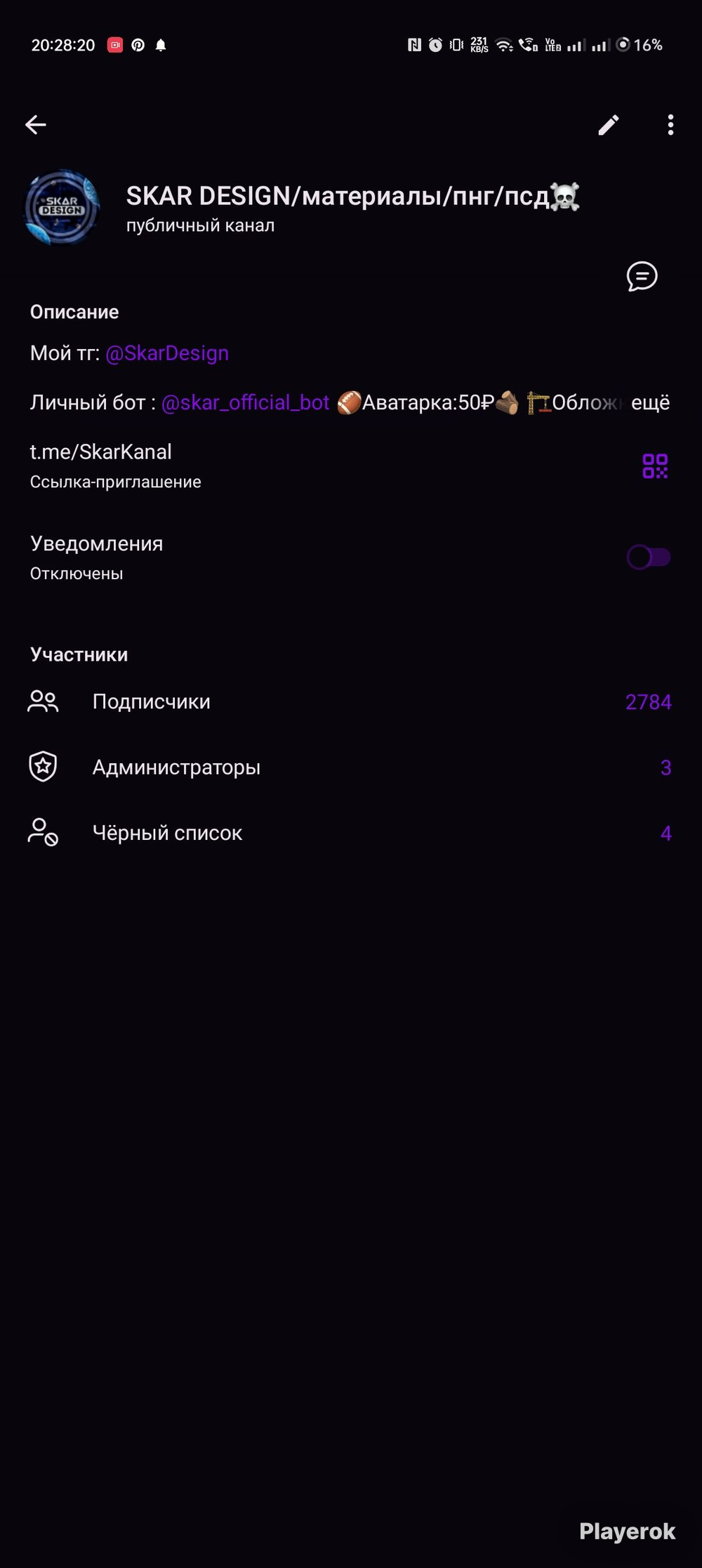Expand description with the "ещё" link
702x1568 pixels.
(x=650, y=402)
